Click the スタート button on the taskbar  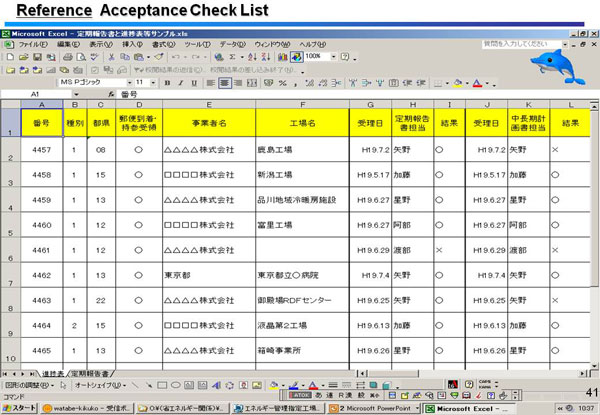tap(19, 408)
